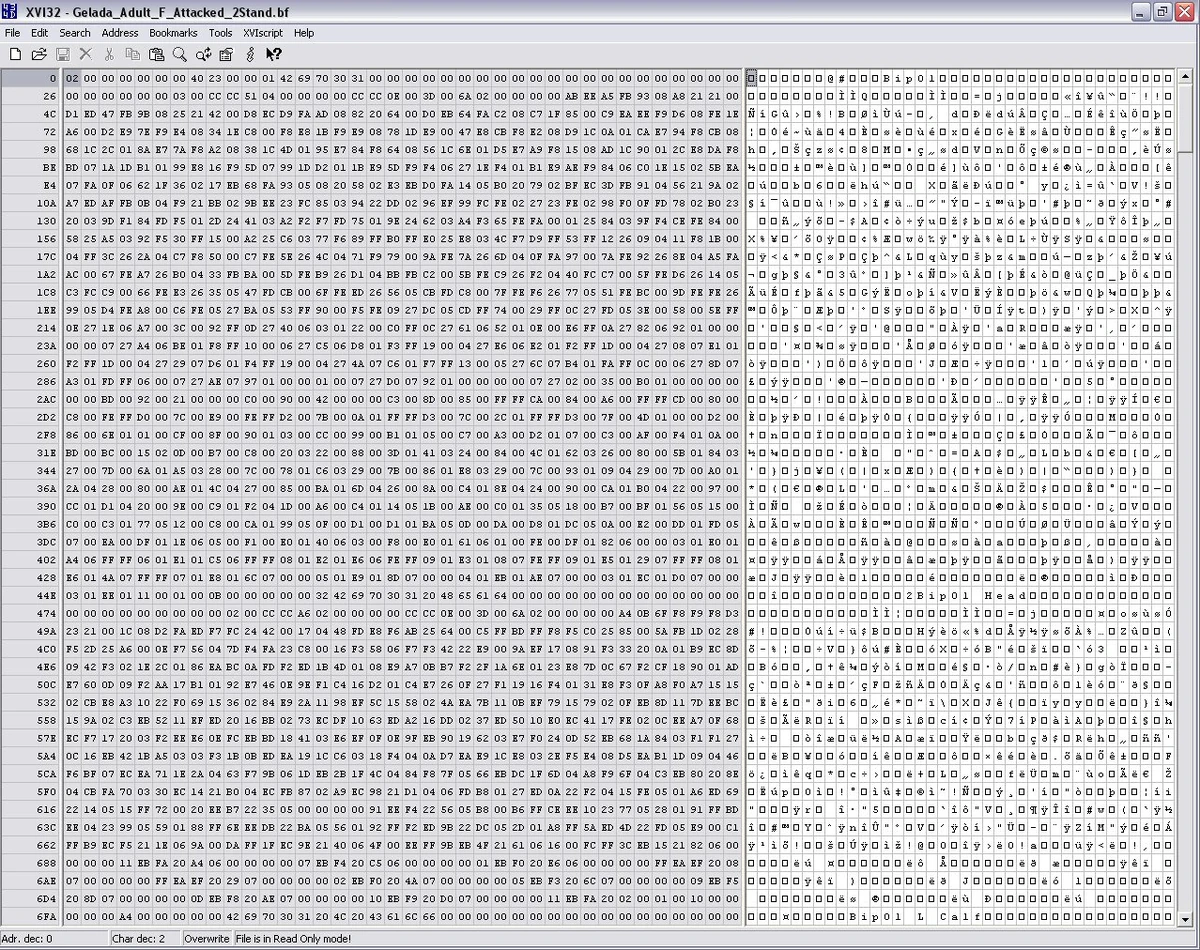
Task: Click the 'Char dec: 2' status field
Action: (x=145, y=938)
